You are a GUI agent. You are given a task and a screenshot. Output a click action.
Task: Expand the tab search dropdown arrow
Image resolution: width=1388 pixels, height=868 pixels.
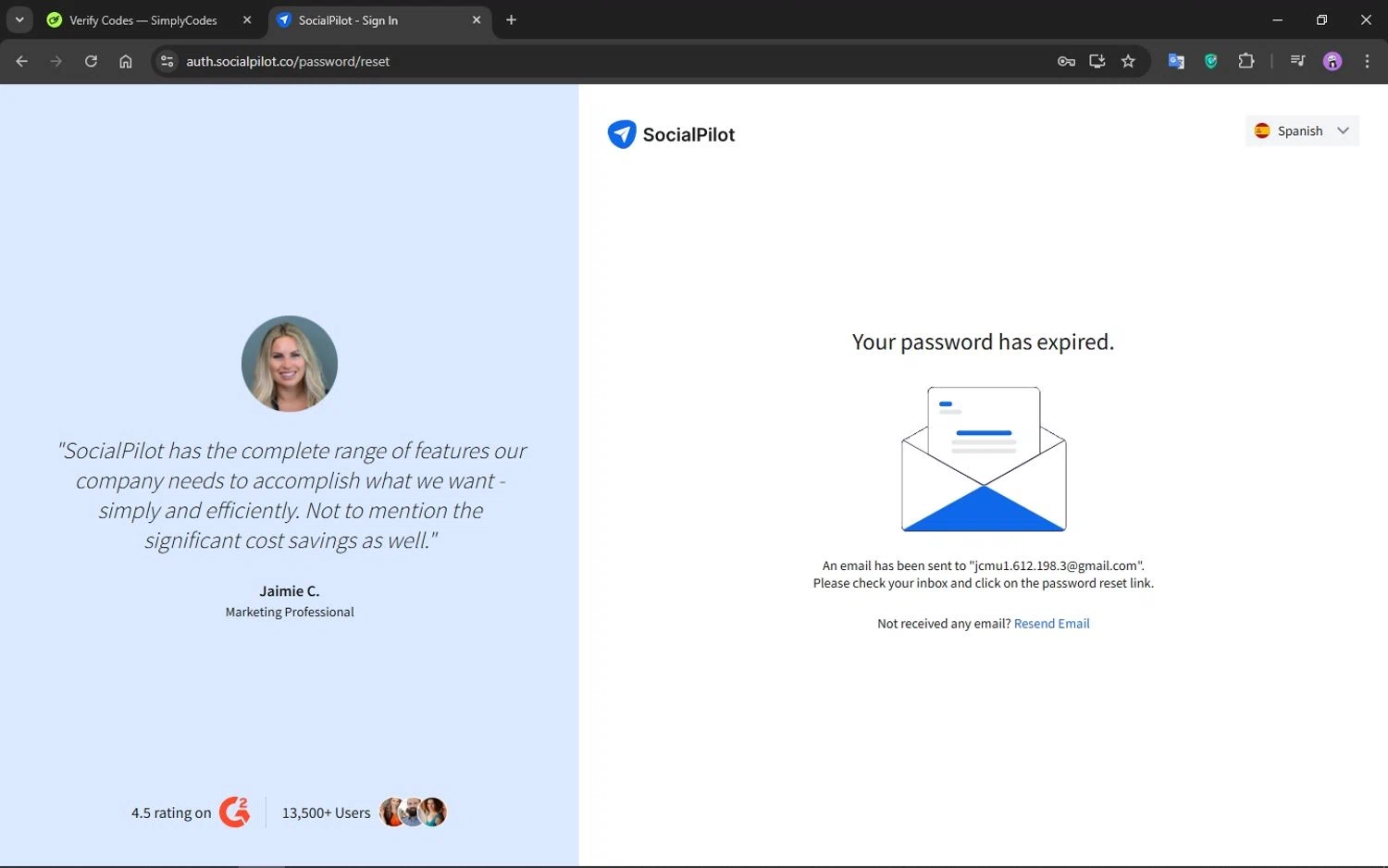pyautogui.click(x=19, y=20)
